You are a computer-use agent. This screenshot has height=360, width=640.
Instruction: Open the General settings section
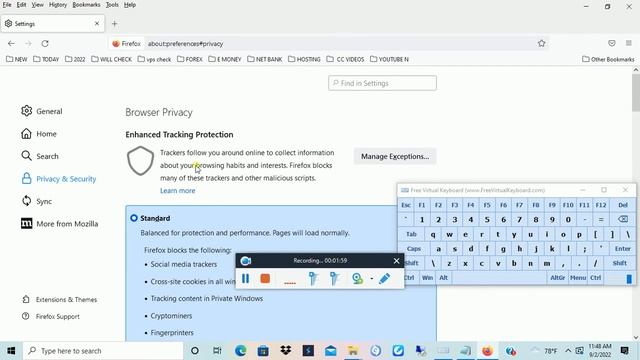click(x=42, y=111)
